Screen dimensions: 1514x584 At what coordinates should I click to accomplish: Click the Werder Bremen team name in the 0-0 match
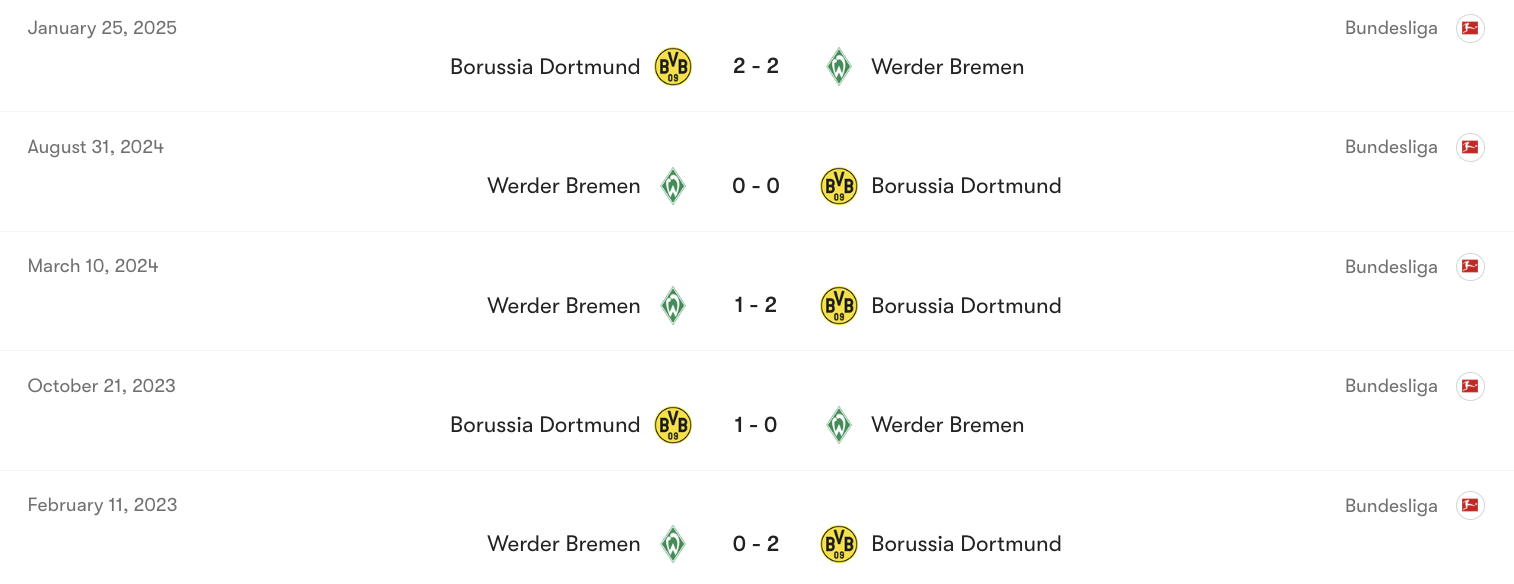point(564,186)
